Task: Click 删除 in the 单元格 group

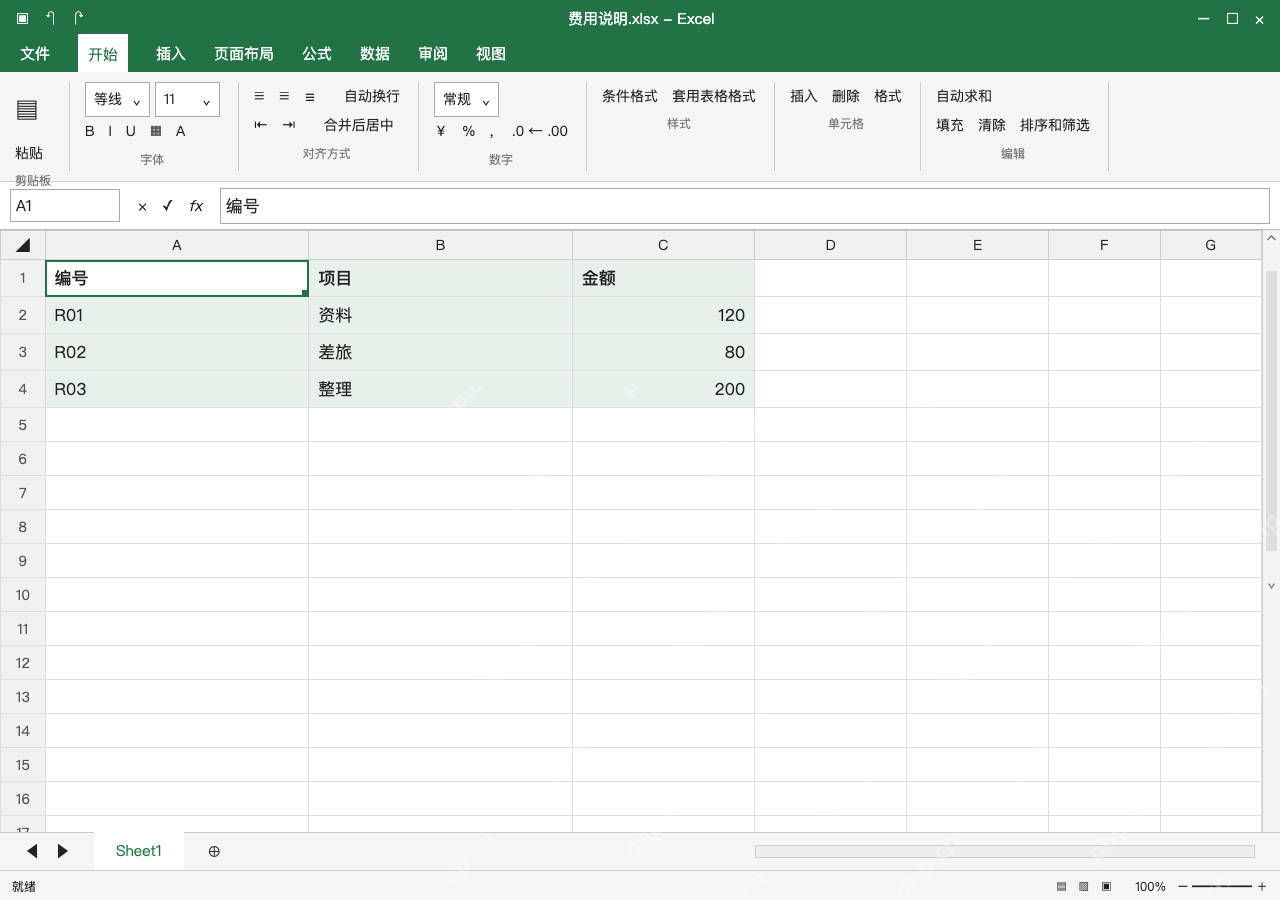Action: click(x=846, y=96)
